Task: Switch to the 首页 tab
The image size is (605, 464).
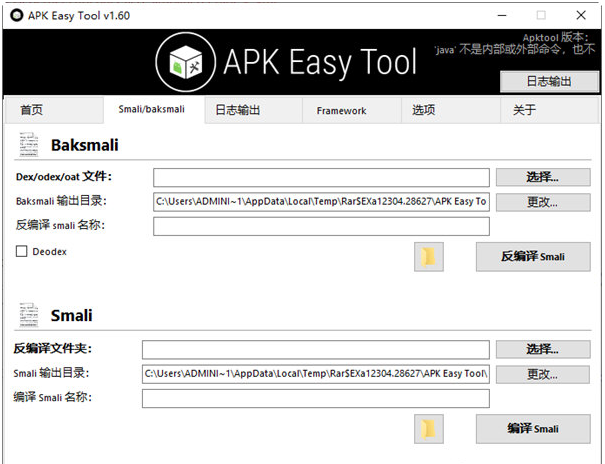Action: (54, 110)
